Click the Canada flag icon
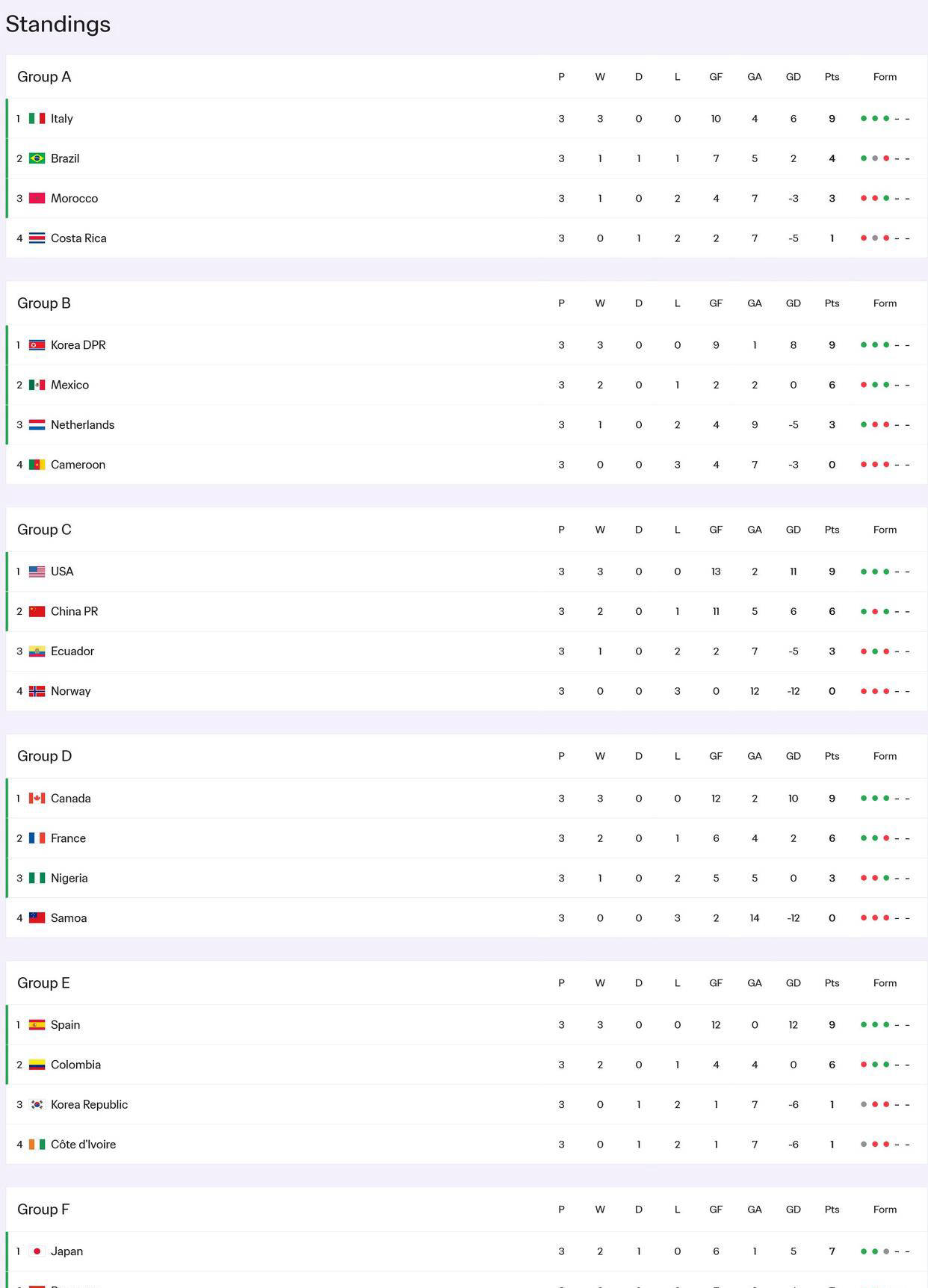The width and height of the screenshot is (928, 1288). coord(37,799)
